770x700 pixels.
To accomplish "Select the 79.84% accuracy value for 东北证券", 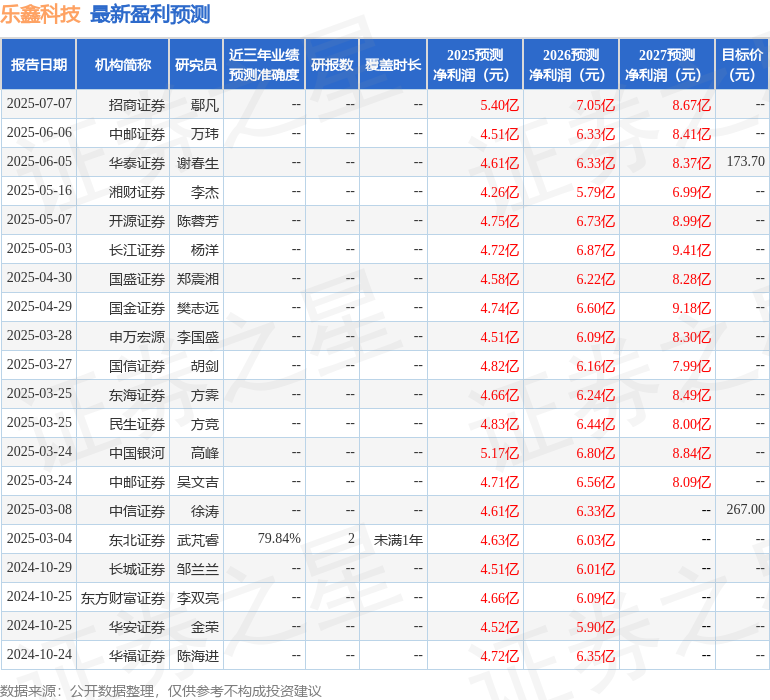I will 279,539.
